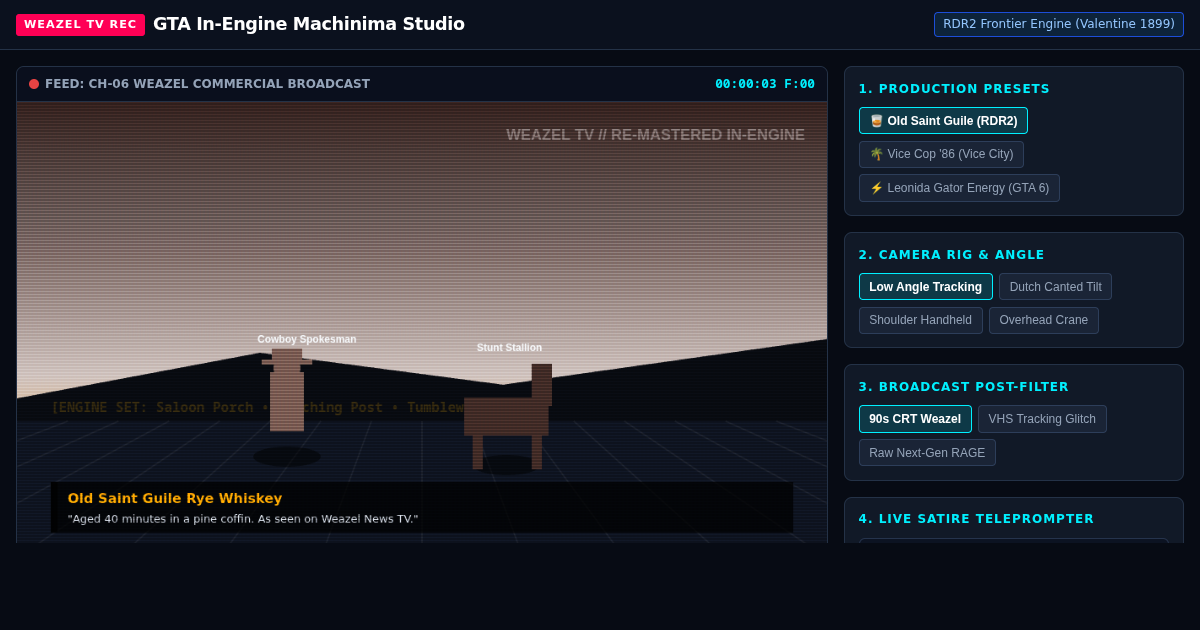Click the RDR2 Frontier Engine badge
This screenshot has height=630, width=1200.
[x=1059, y=24]
